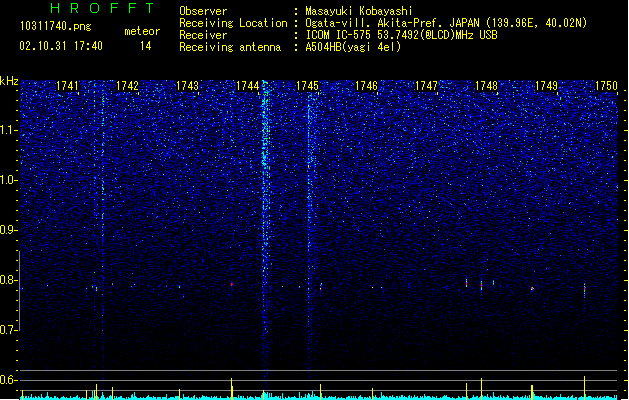Click the 1745 time axis label
Image resolution: width=629 pixels, height=400 pixels.
pyautogui.click(x=307, y=86)
